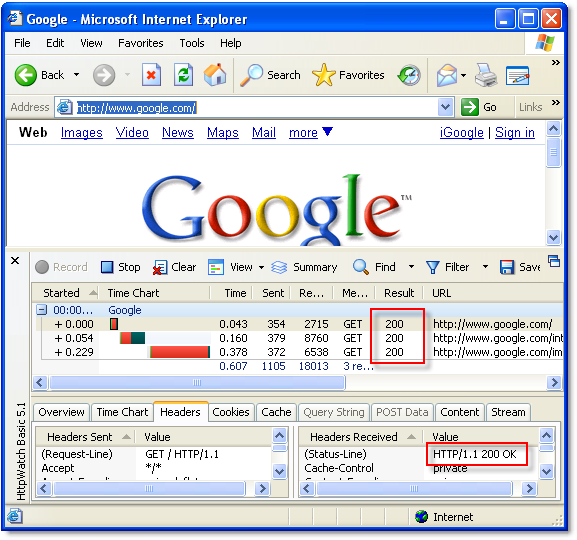Open the Video link

(x=132, y=133)
